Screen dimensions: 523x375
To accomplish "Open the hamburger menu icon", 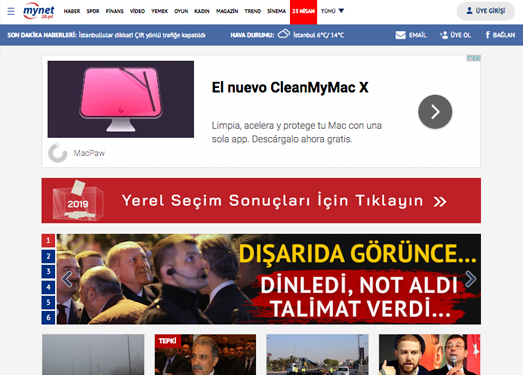I will tap(11, 11).
